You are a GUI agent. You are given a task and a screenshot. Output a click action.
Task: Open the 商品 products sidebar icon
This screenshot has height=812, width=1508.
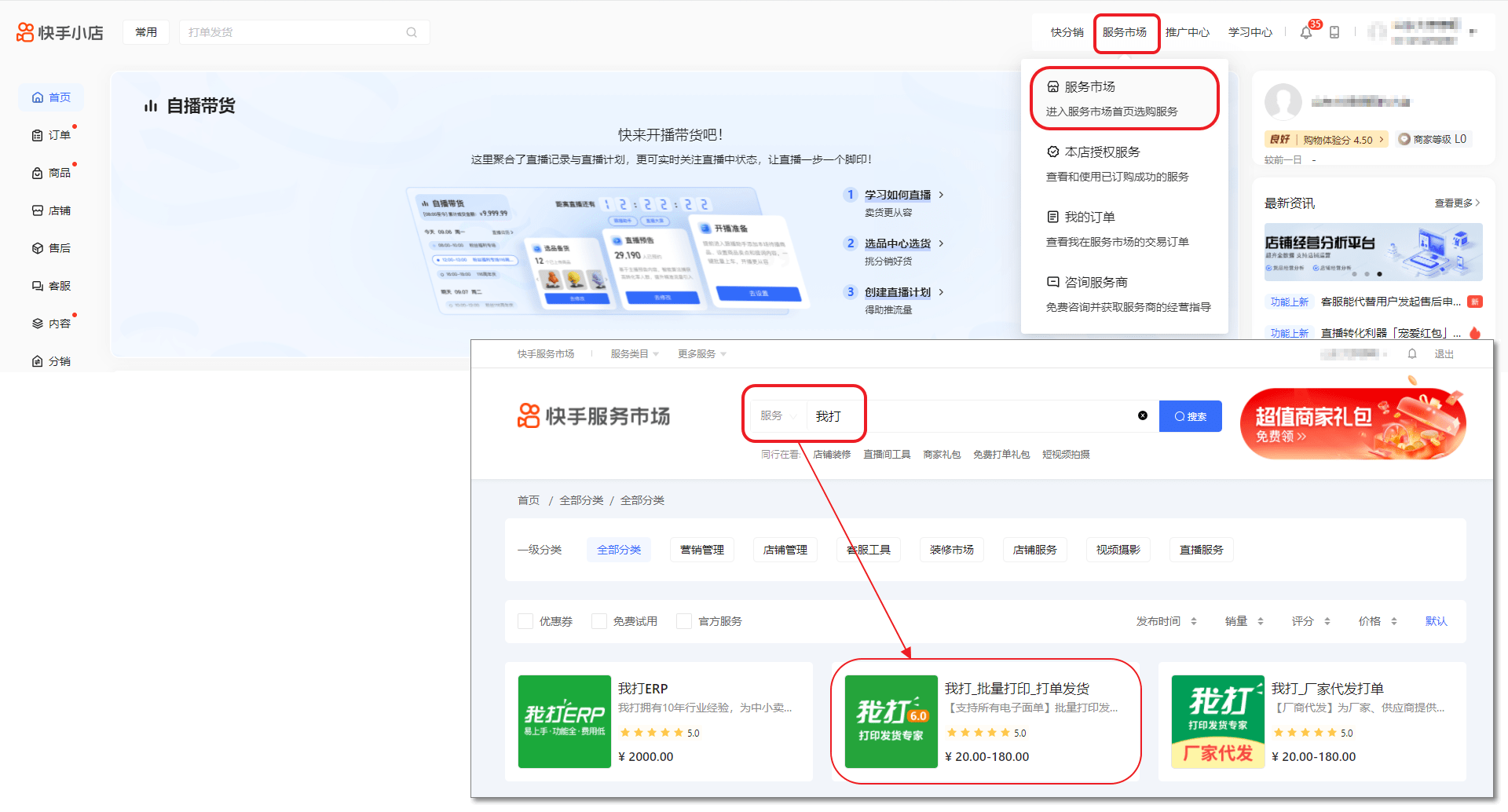point(38,173)
